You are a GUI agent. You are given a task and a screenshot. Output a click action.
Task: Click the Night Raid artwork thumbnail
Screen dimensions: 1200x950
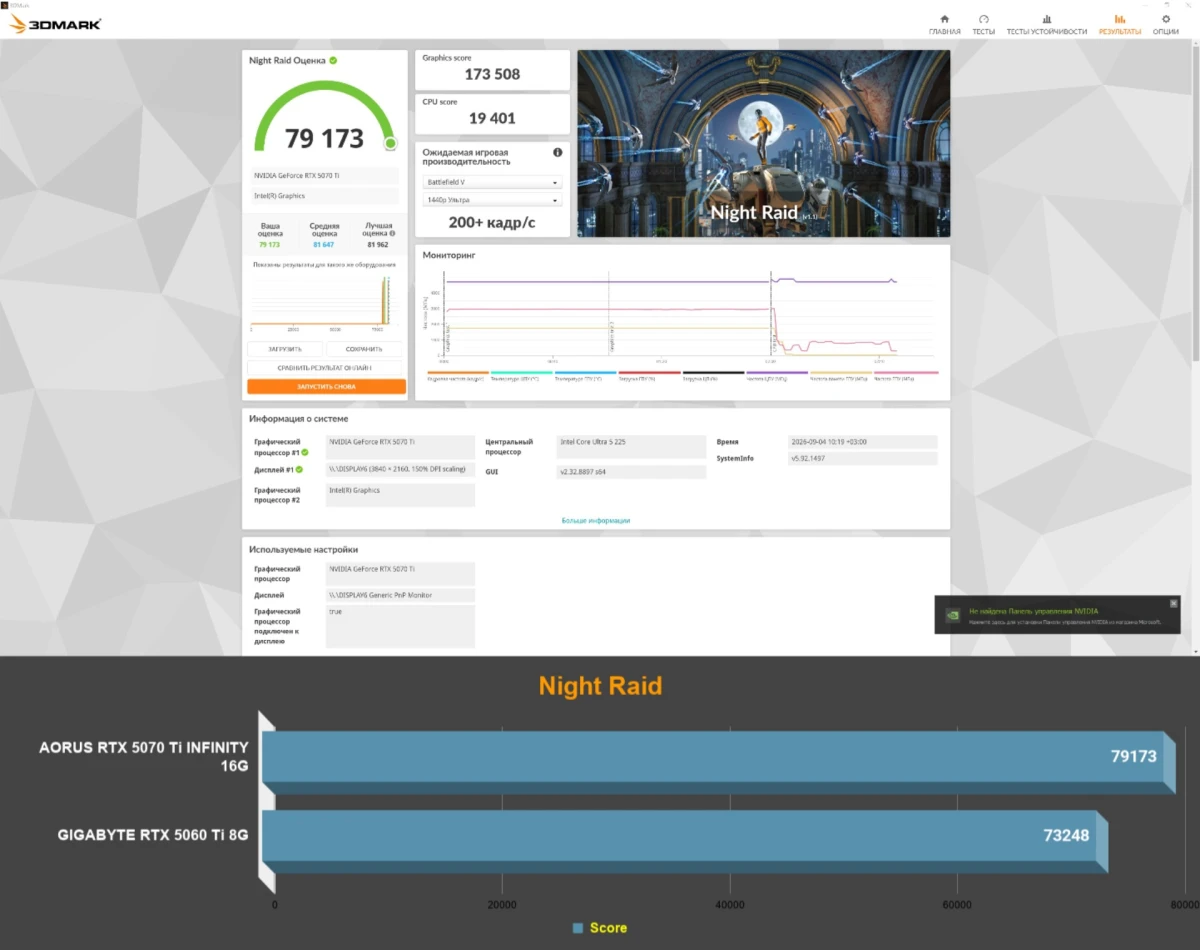click(763, 144)
